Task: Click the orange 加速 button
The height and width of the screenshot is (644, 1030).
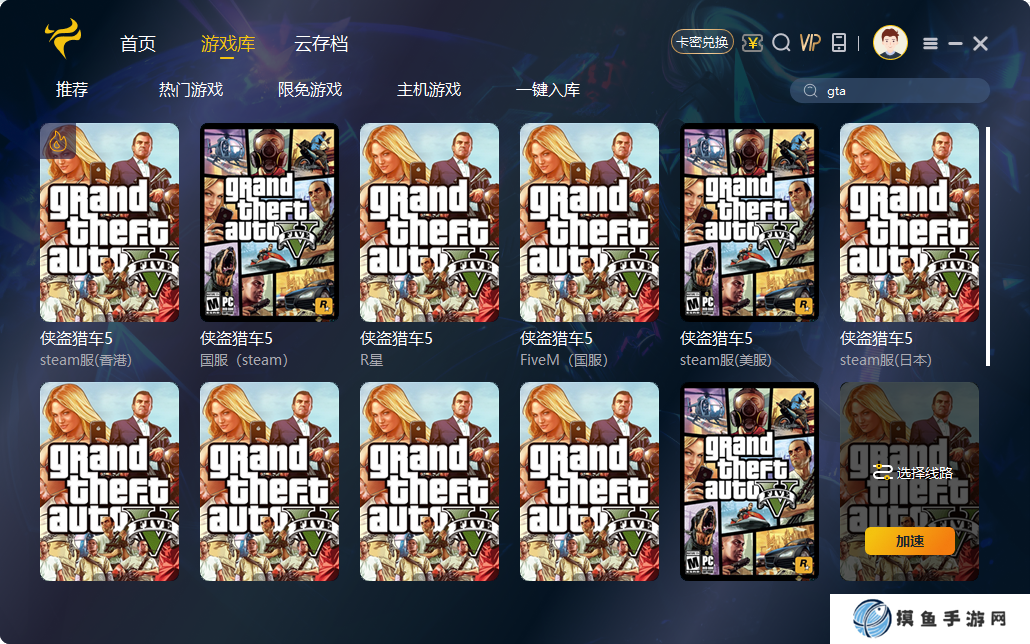Action: (x=910, y=541)
